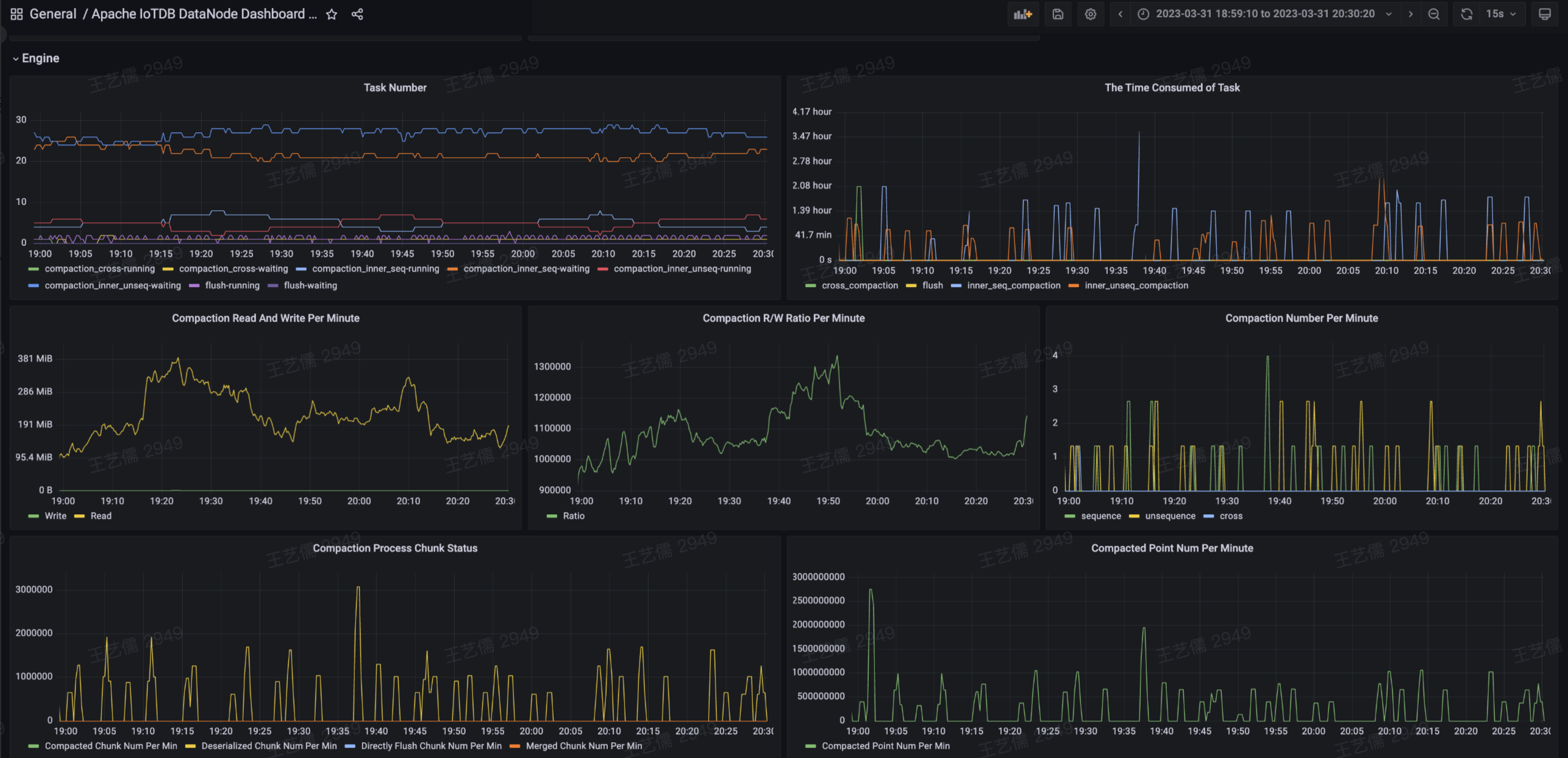Toggle the unsequence series legend entry

(x=1169, y=515)
